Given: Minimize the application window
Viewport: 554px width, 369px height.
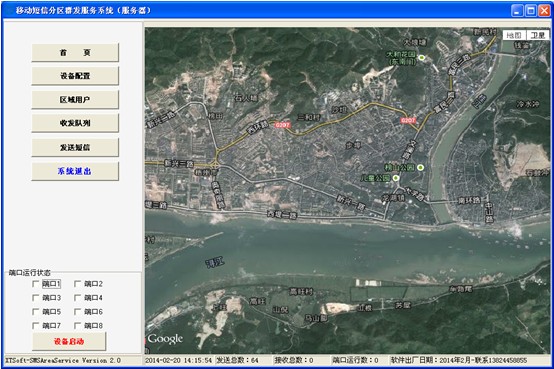Looking at the screenshot, I should pos(517,11).
